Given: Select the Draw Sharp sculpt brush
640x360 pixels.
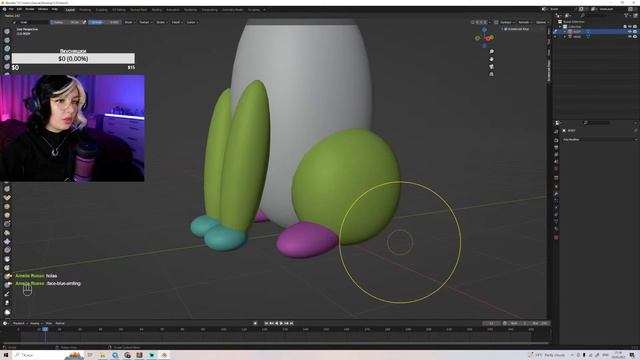Looking at the screenshot, I should pyautogui.click(x=7, y=40).
